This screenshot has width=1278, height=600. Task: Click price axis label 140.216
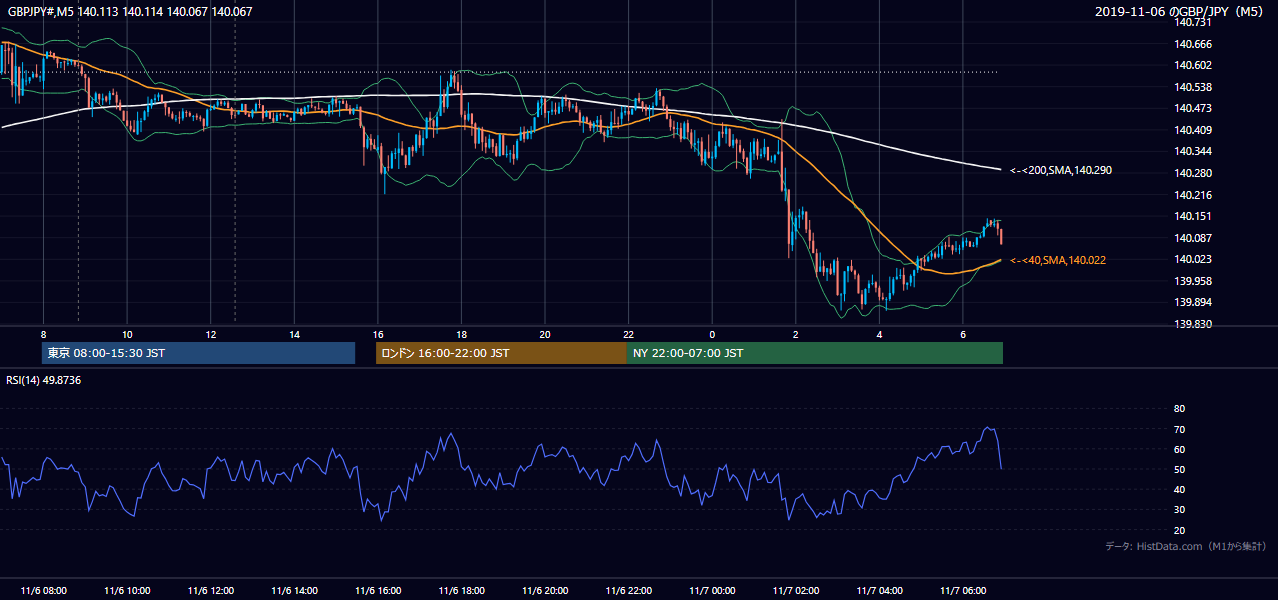[1194, 195]
